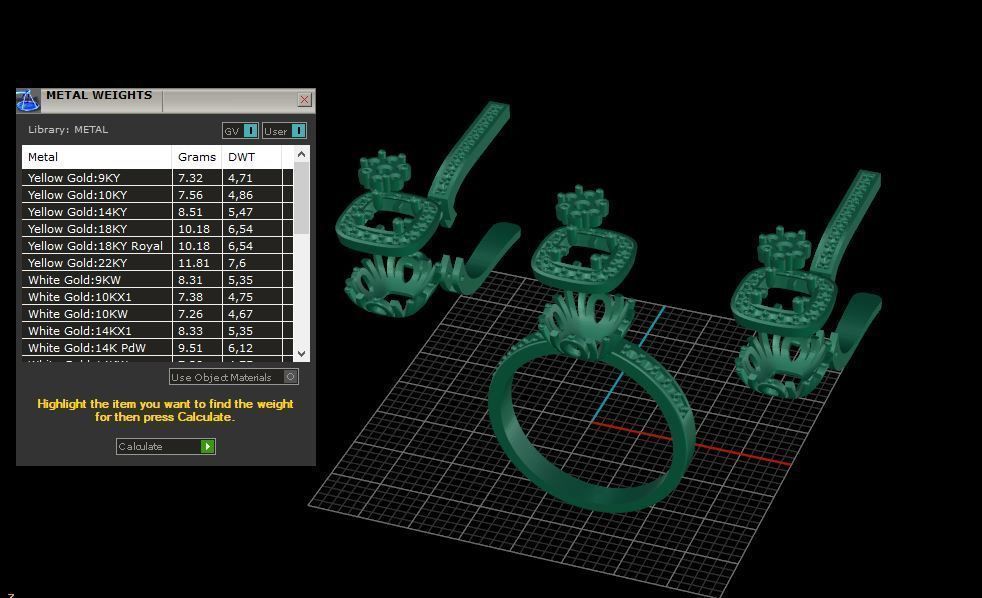
Task: Select the Yellow Gold:18KY row
Action: point(158,229)
